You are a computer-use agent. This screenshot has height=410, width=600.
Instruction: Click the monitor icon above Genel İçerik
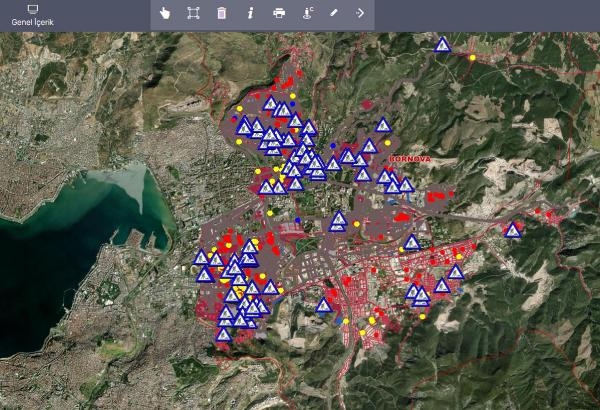pyautogui.click(x=32, y=9)
